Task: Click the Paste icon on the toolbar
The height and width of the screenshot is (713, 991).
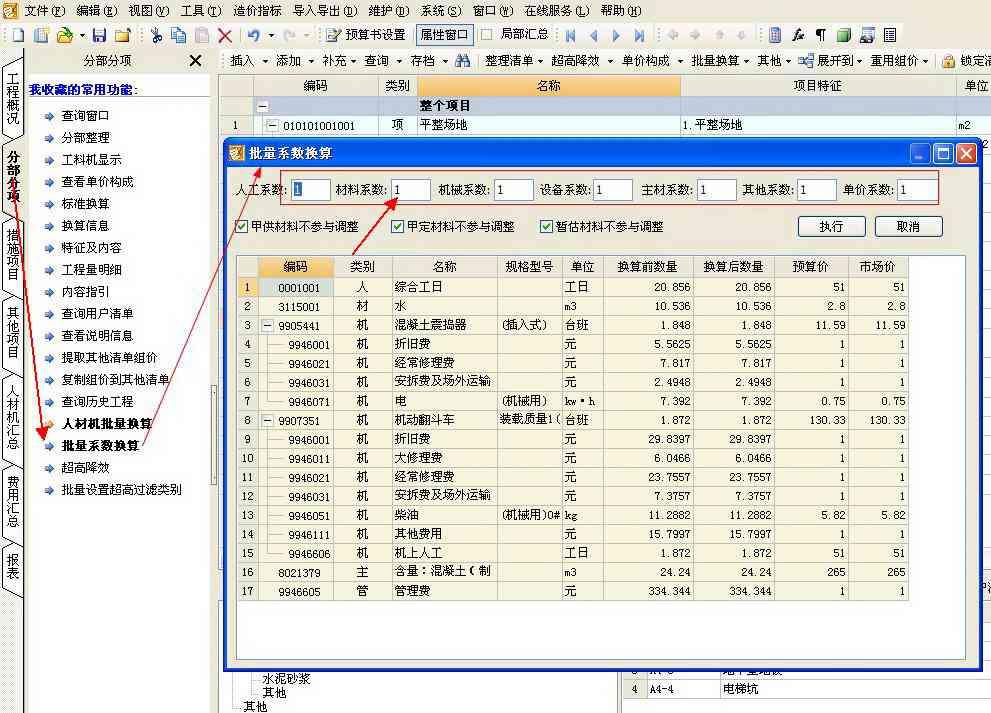Action: [x=202, y=35]
